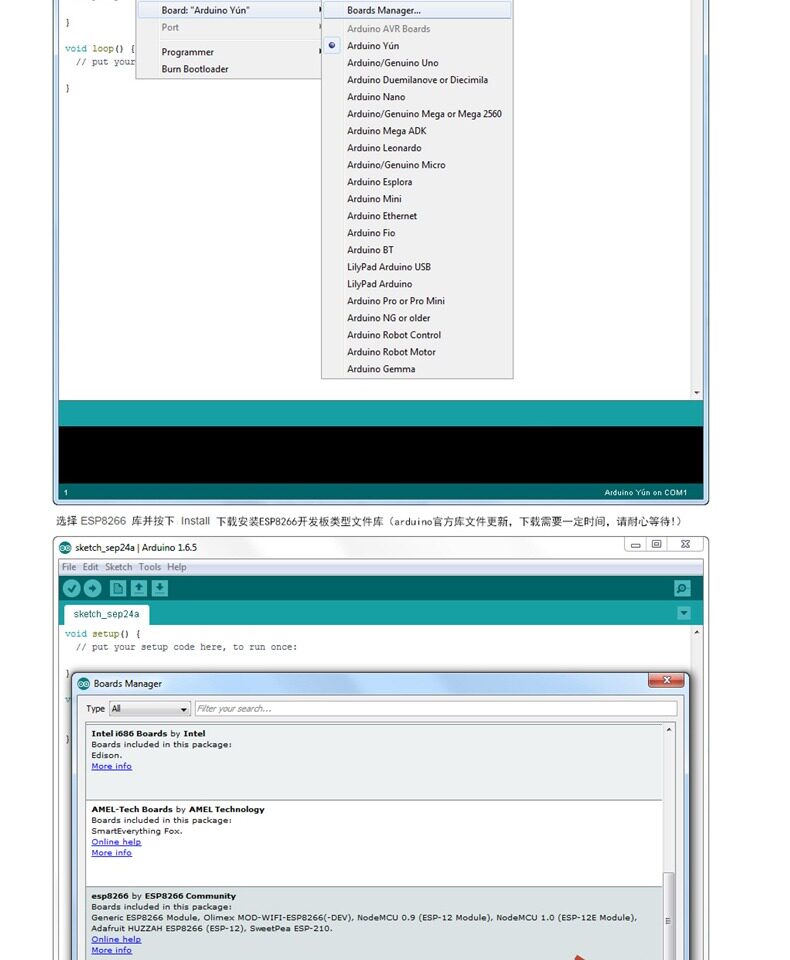Select Arduino Ethernet board
The width and height of the screenshot is (790, 960).
[418, 216]
